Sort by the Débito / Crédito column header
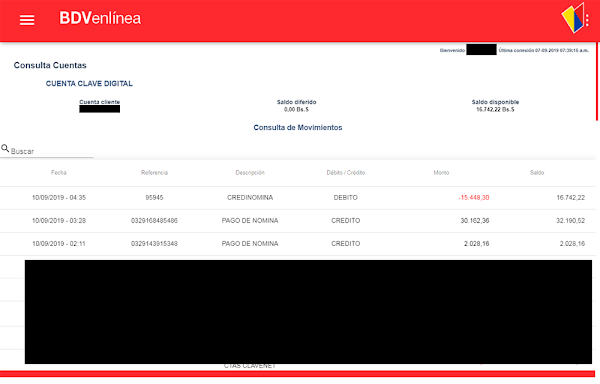This screenshot has height=384, width=600. (346, 172)
